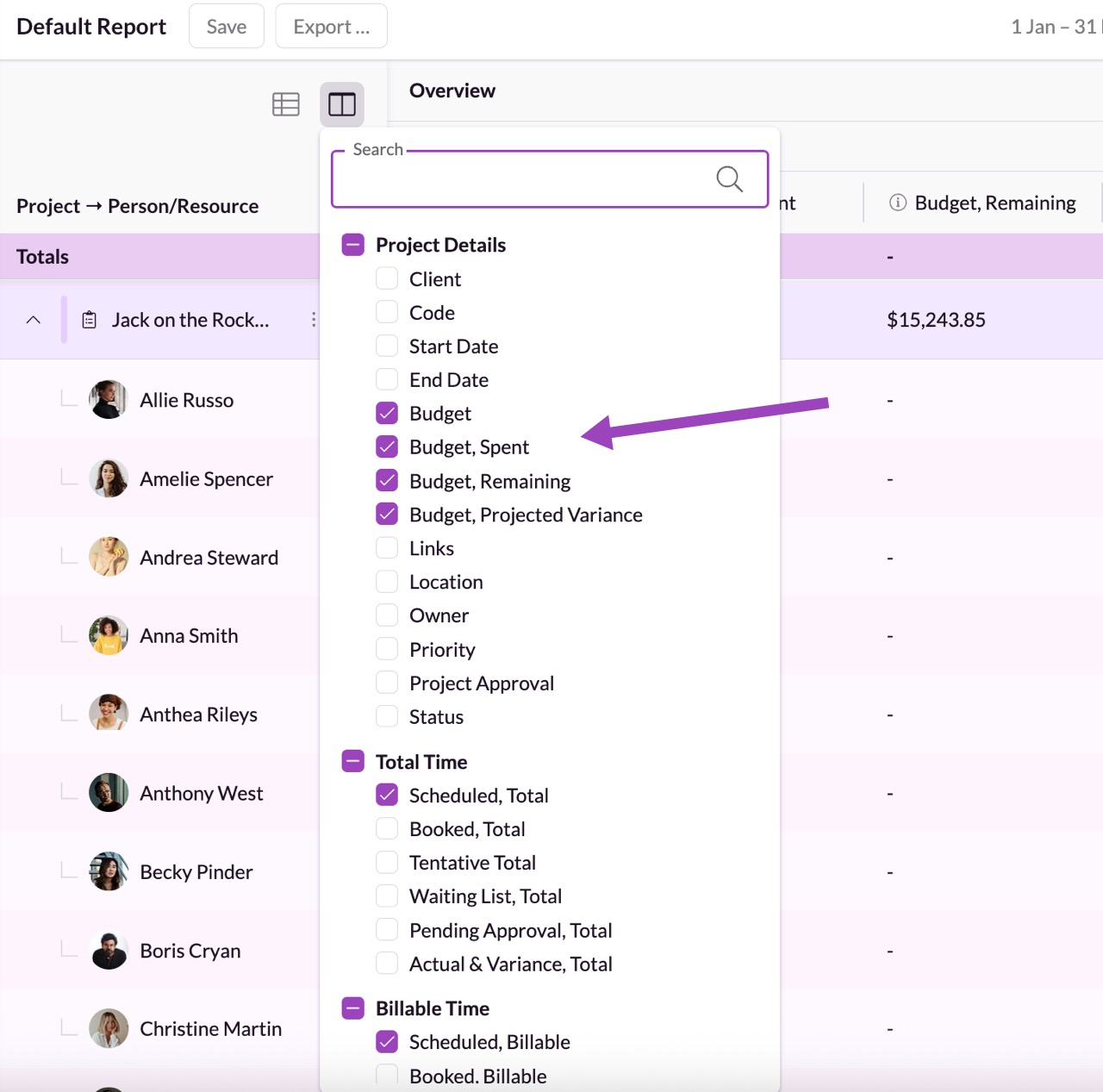This screenshot has height=1092, width=1103.
Task: Click the project clipboard icon
Action: (89, 320)
